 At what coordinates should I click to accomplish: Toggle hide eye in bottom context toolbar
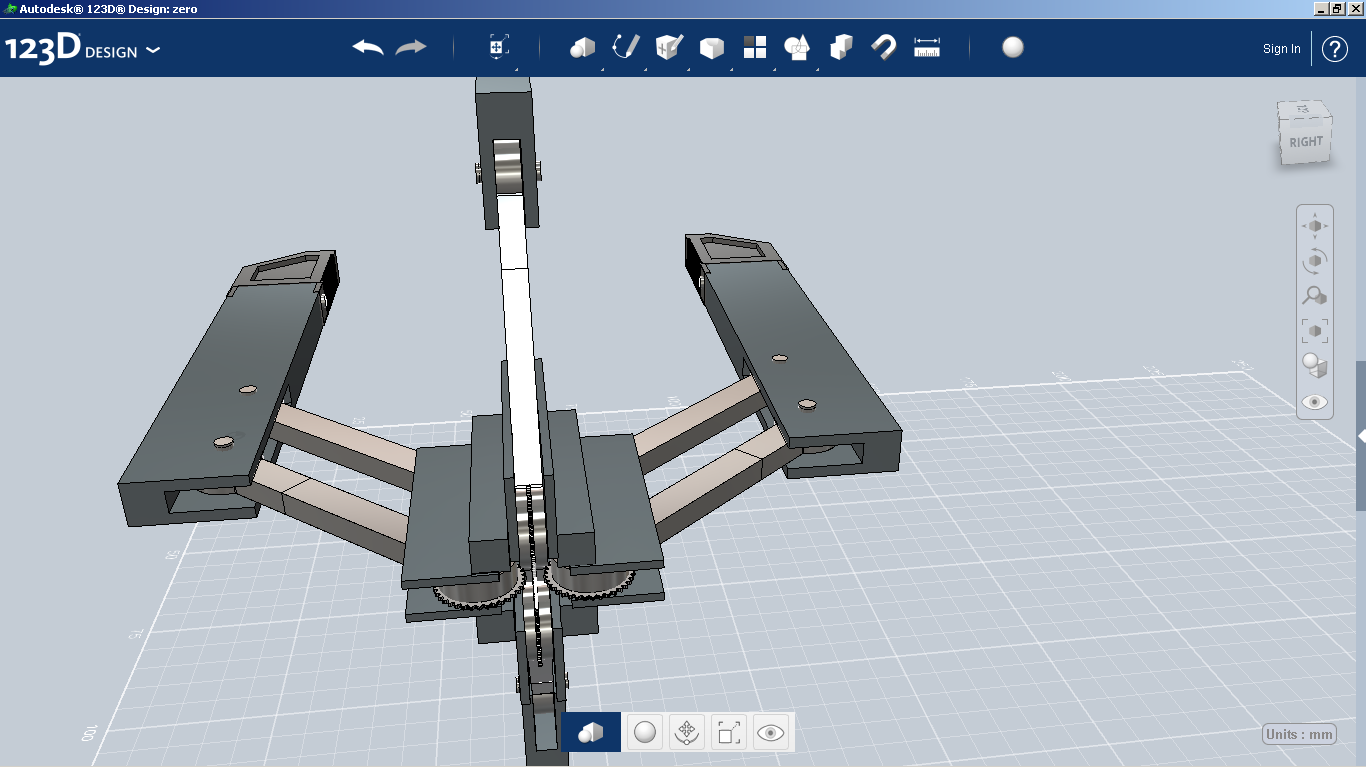coord(771,733)
